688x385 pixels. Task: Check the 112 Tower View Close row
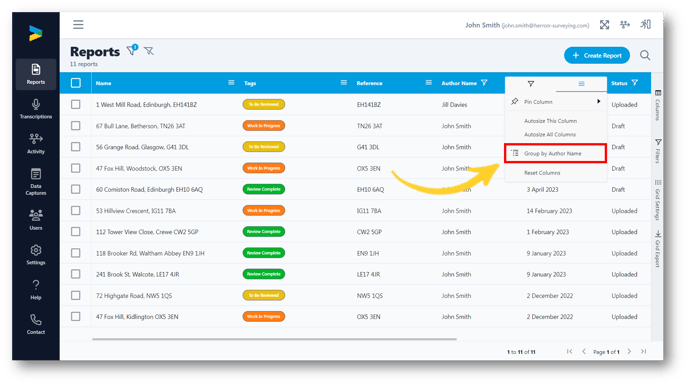pyautogui.click(x=75, y=231)
